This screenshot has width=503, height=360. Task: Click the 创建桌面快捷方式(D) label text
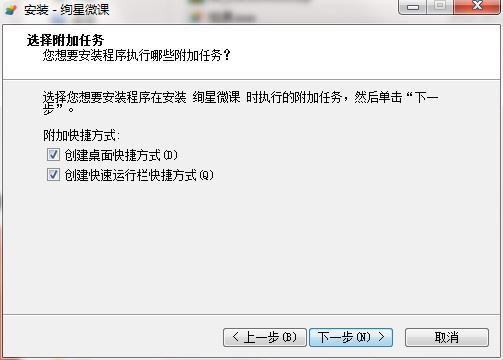pyautogui.click(x=121, y=155)
